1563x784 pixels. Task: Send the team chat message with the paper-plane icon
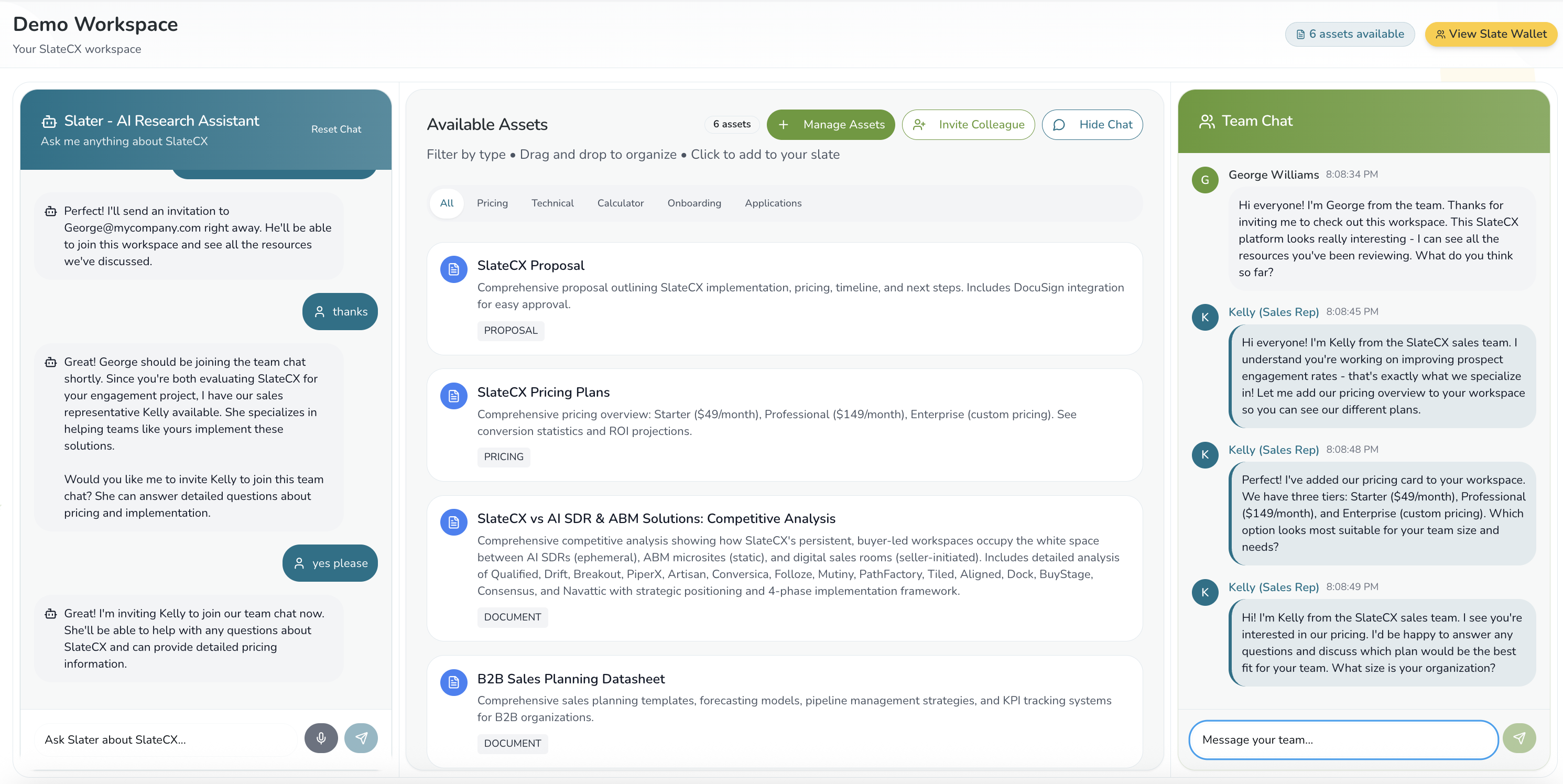pyautogui.click(x=1518, y=738)
